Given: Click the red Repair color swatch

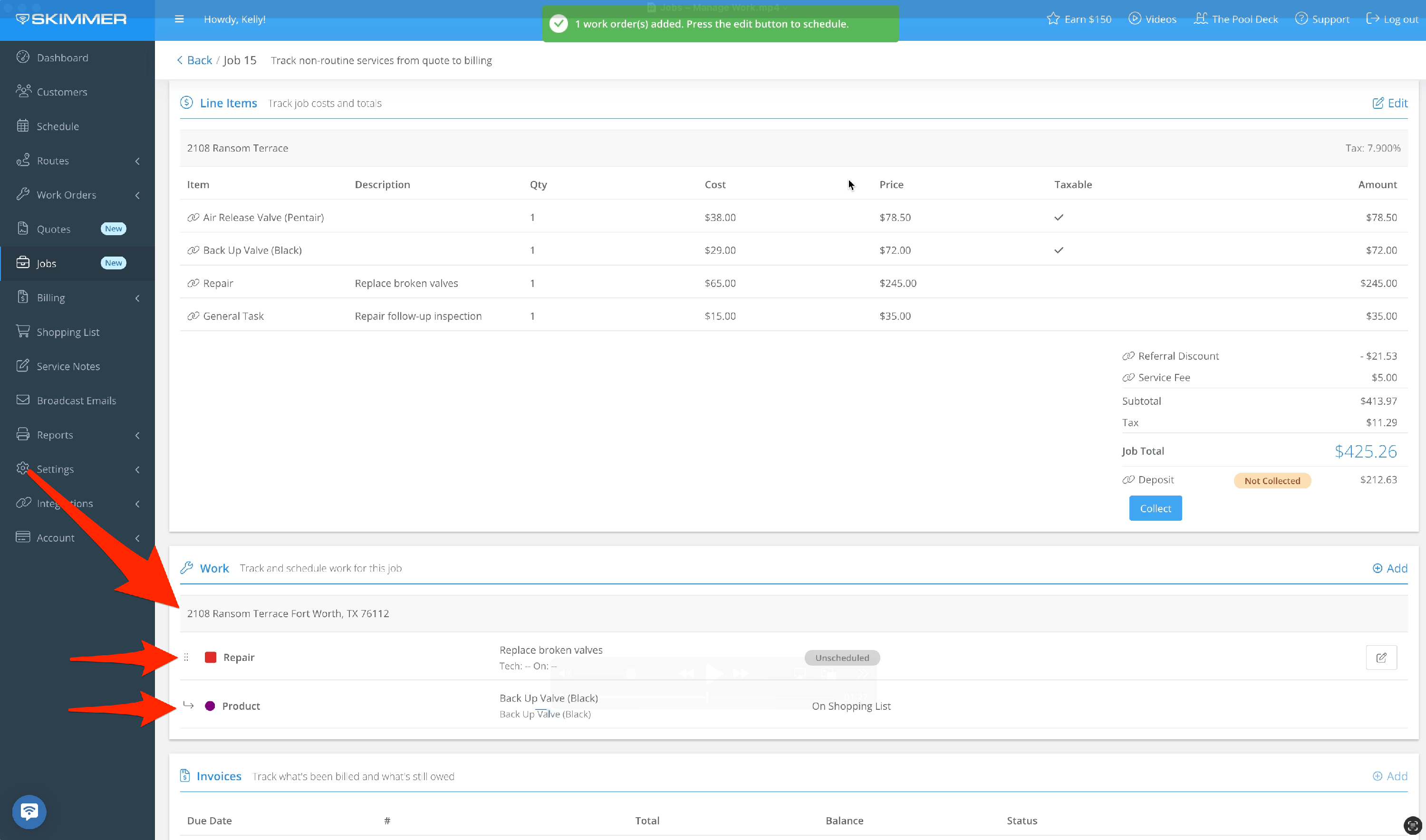Looking at the screenshot, I should click(x=210, y=657).
